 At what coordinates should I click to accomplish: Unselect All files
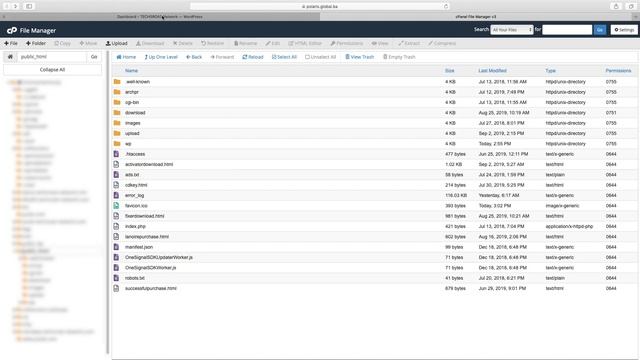coord(320,57)
